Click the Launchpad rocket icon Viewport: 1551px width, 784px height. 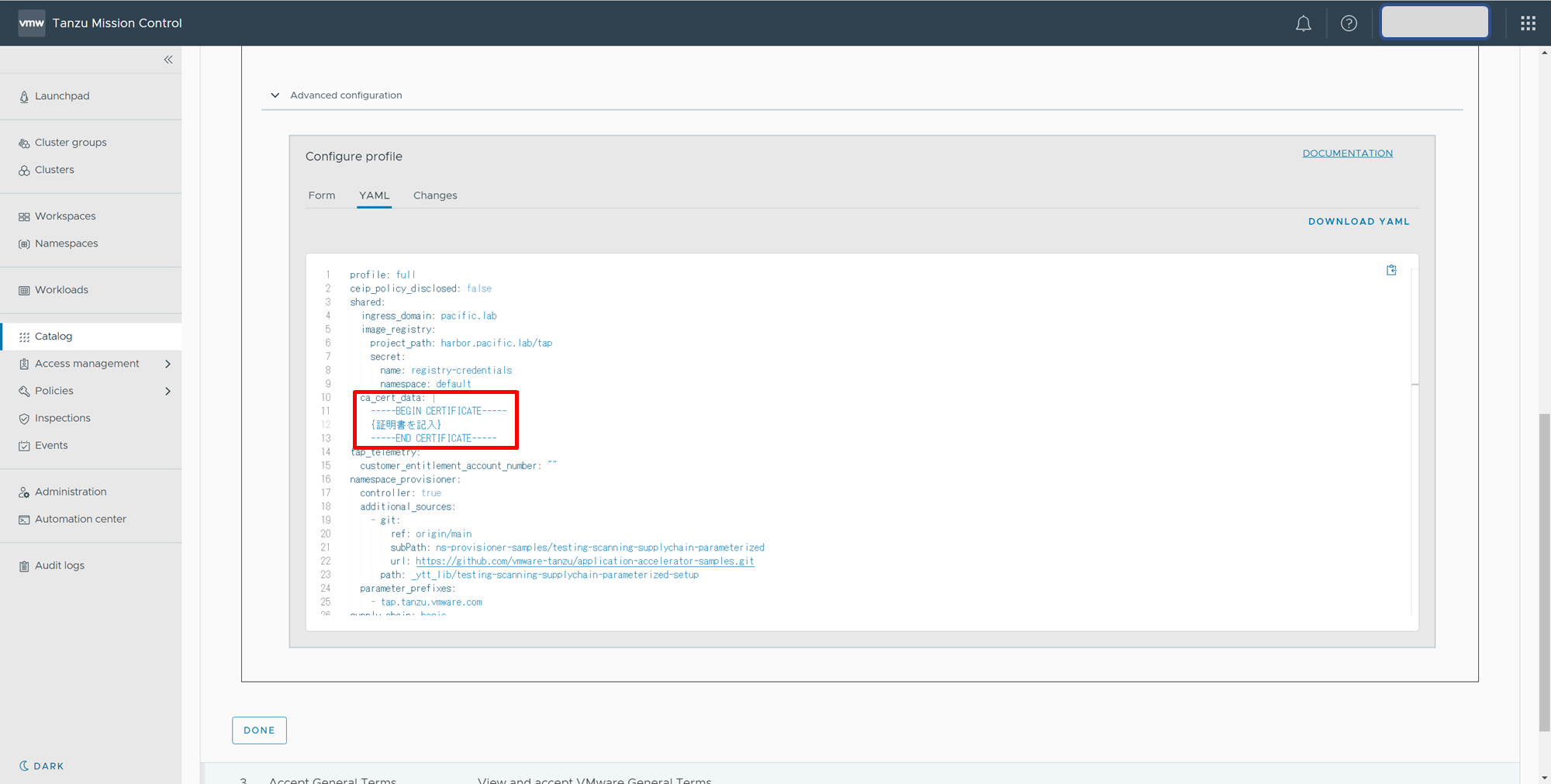click(x=24, y=97)
